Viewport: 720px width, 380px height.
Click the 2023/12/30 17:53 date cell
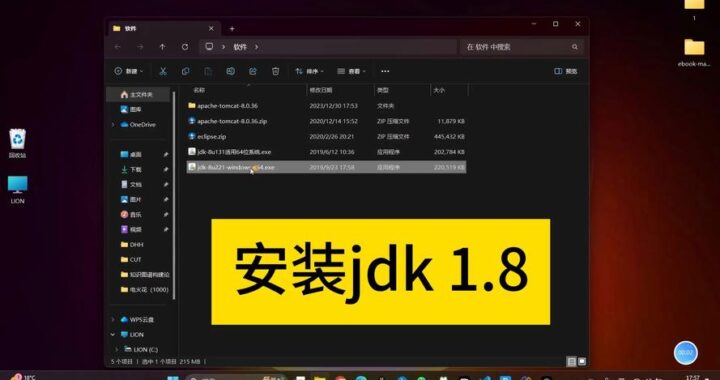[333, 106]
